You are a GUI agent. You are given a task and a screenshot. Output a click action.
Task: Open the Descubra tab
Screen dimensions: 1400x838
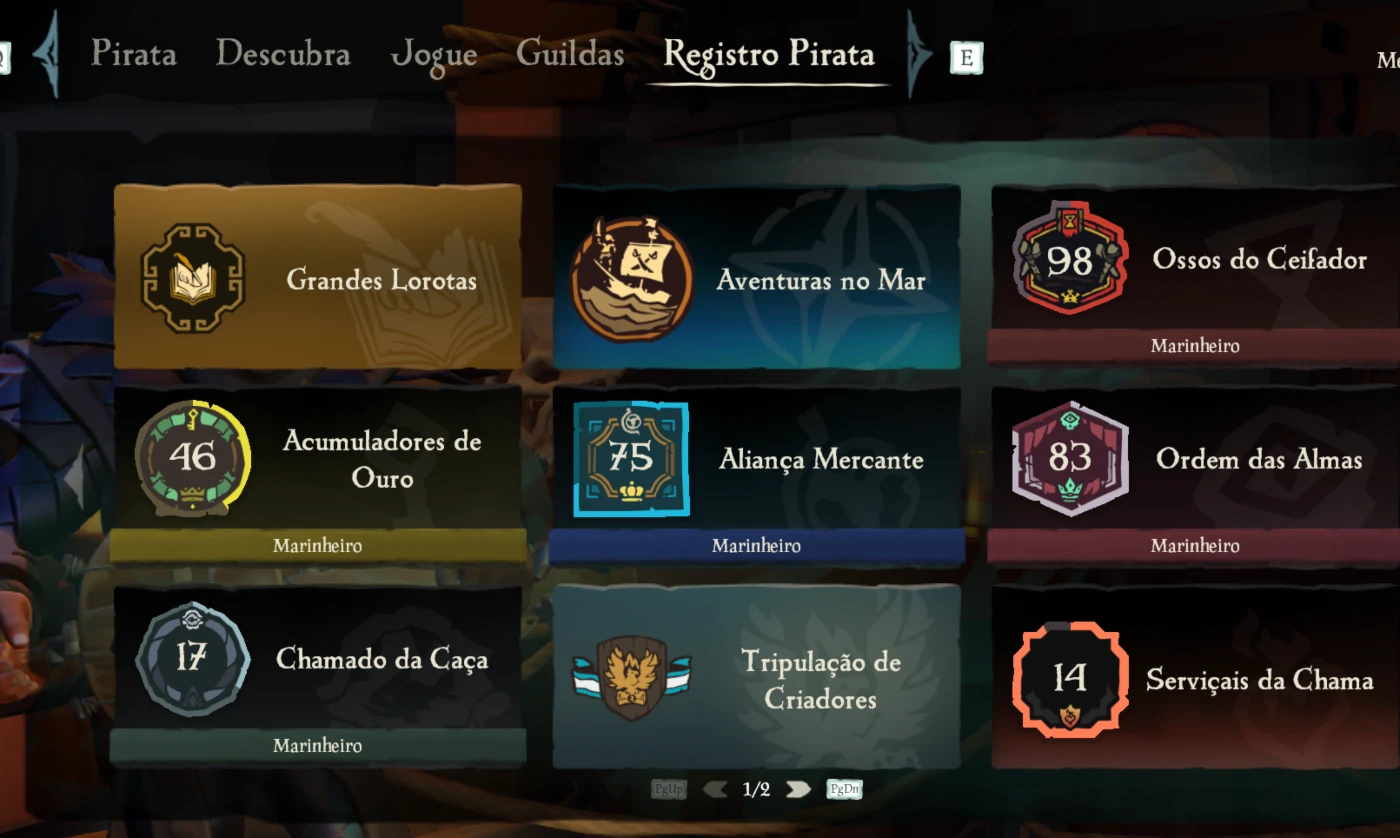[283, 53]
